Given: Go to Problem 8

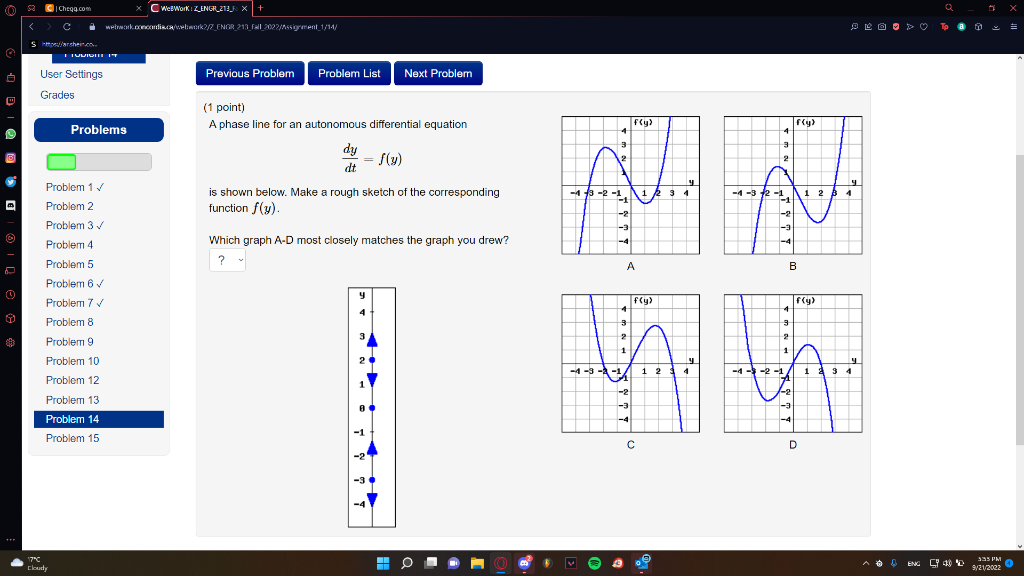Looking at the screenshot, I should point(69,322).
